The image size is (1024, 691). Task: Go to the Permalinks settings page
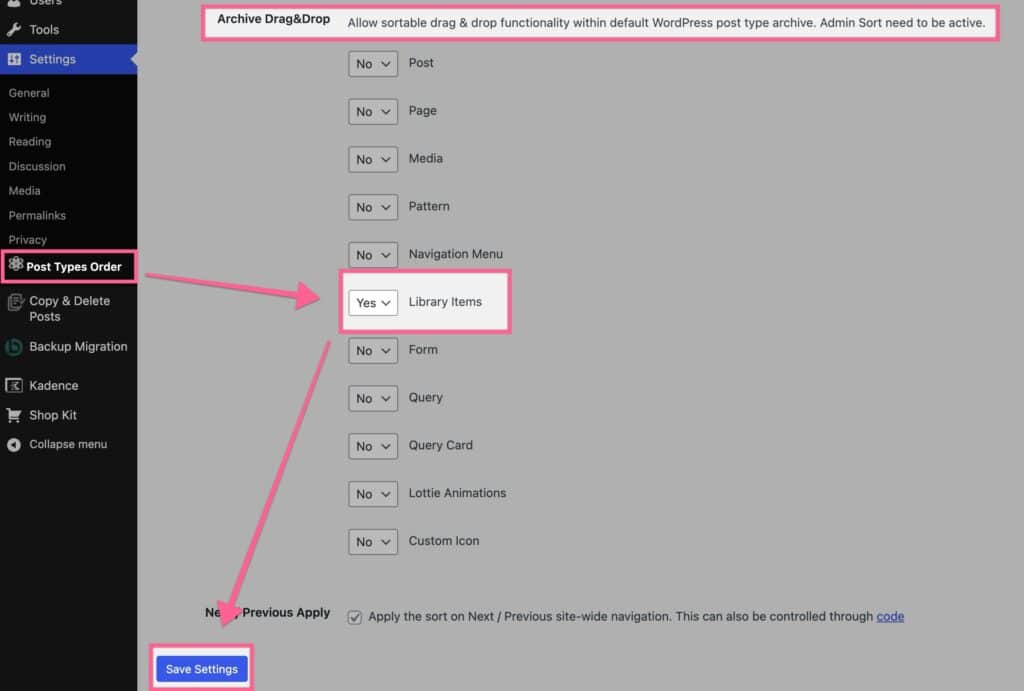36,215
